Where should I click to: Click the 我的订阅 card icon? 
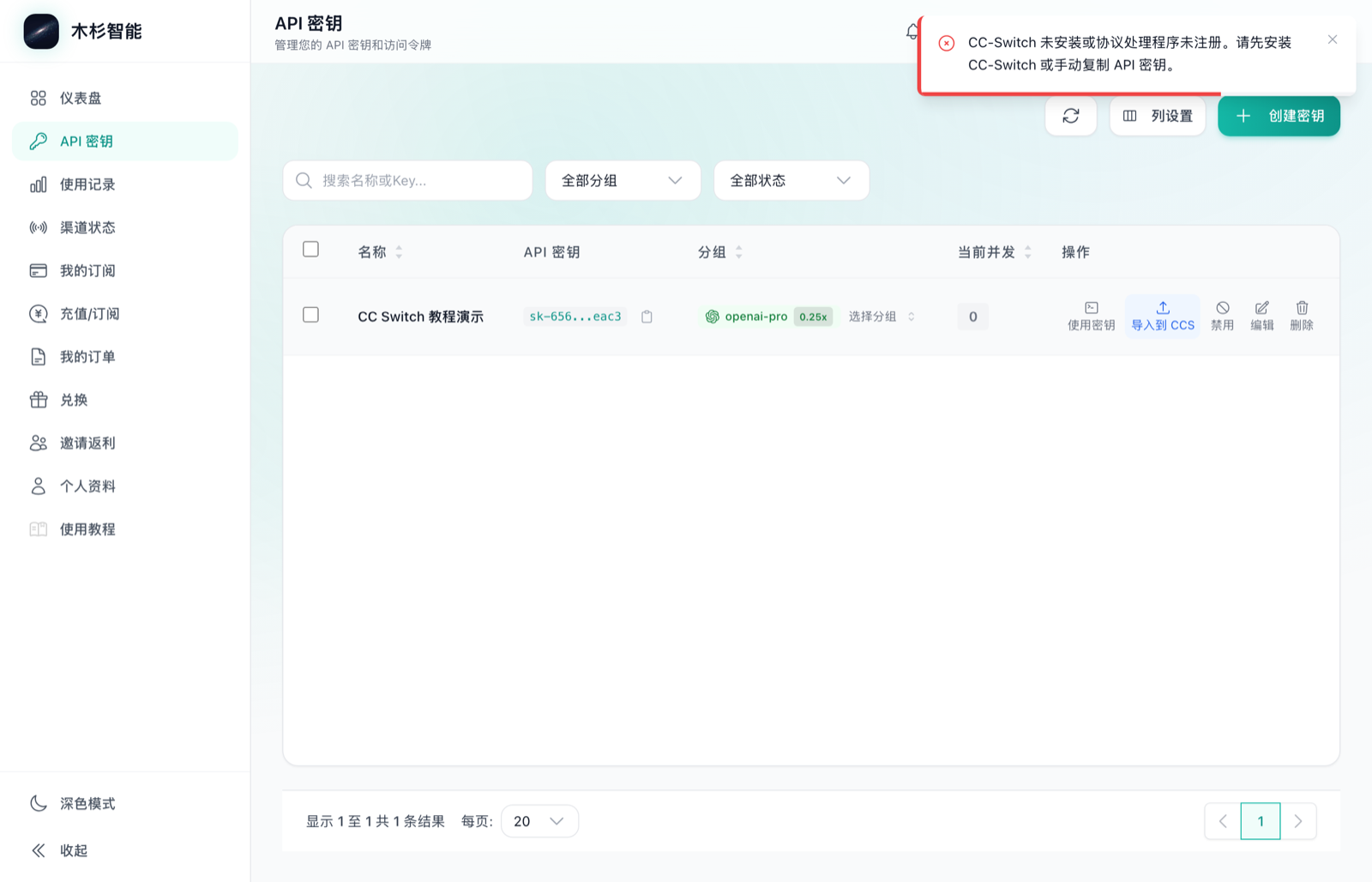(39, 270)
